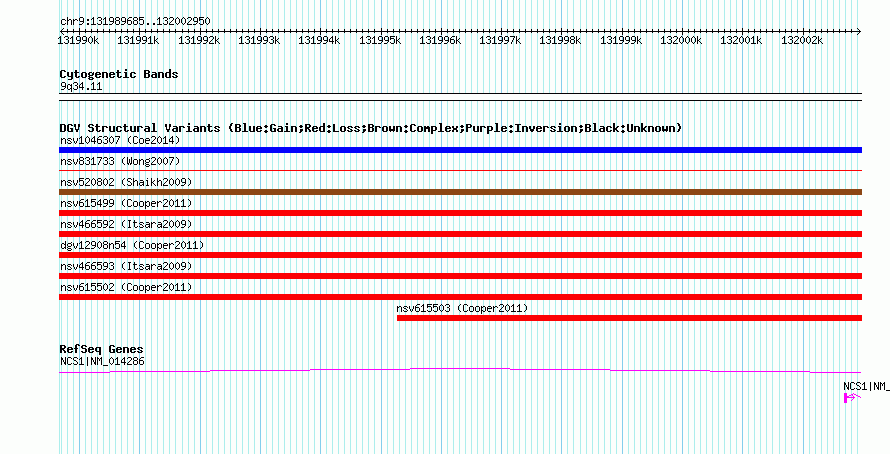Click the 131991k ruler tick label
Viewport: 890px width, 454px height.
coord(138,41)
